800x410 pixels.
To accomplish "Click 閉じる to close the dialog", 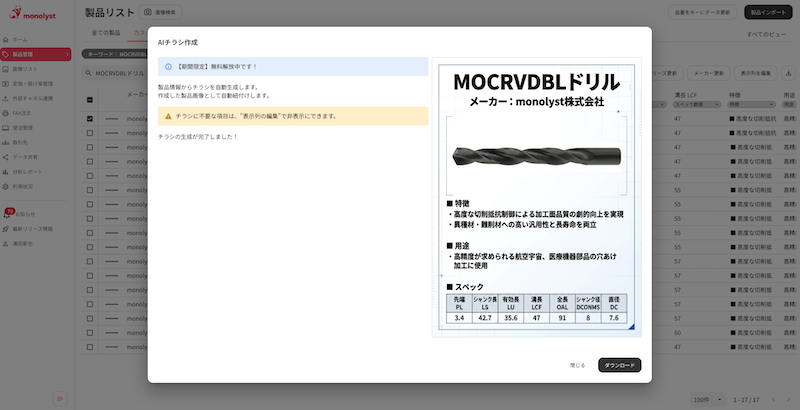I will point(577,365).
